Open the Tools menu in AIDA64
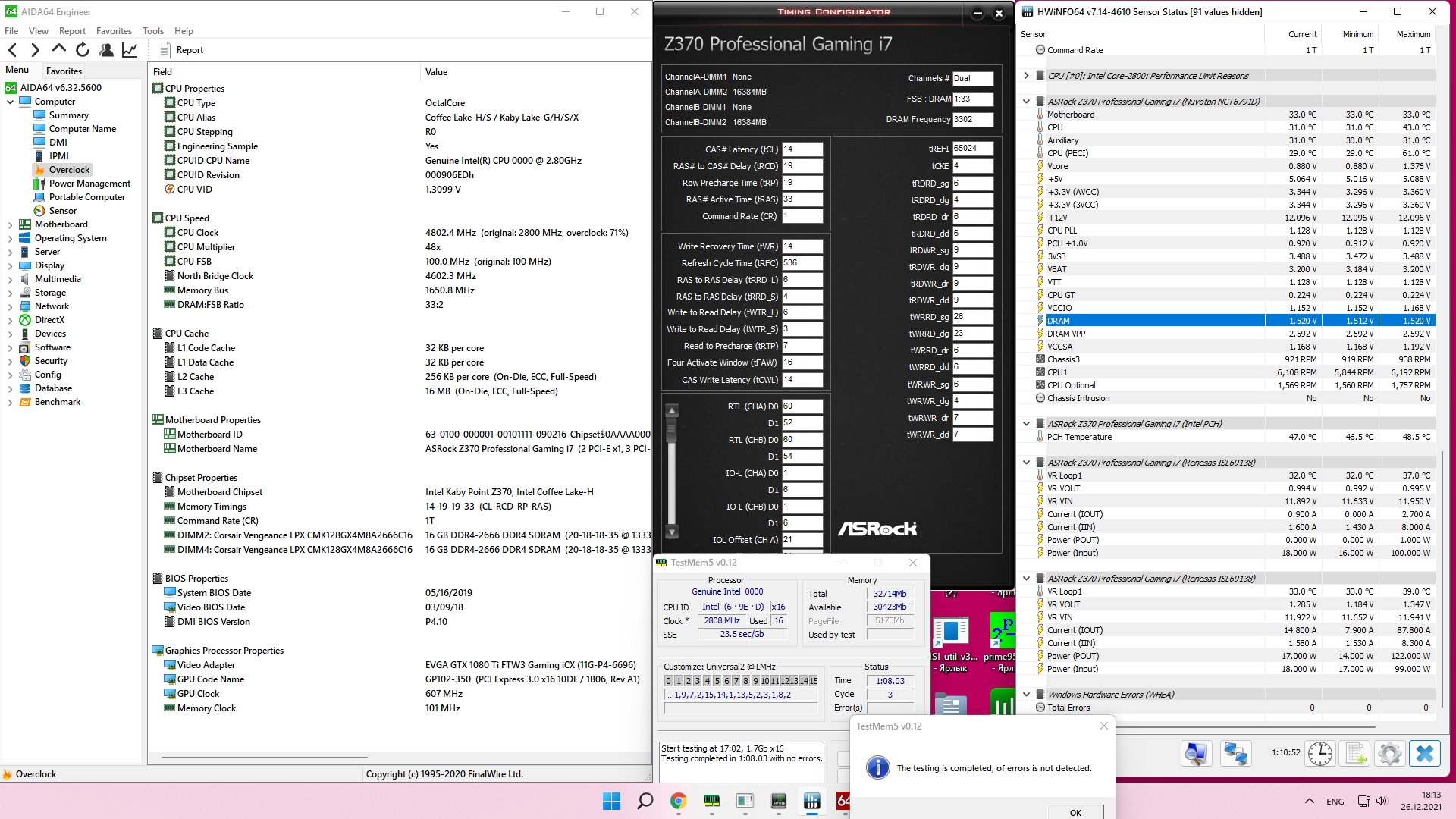 (x=152, y=31)
